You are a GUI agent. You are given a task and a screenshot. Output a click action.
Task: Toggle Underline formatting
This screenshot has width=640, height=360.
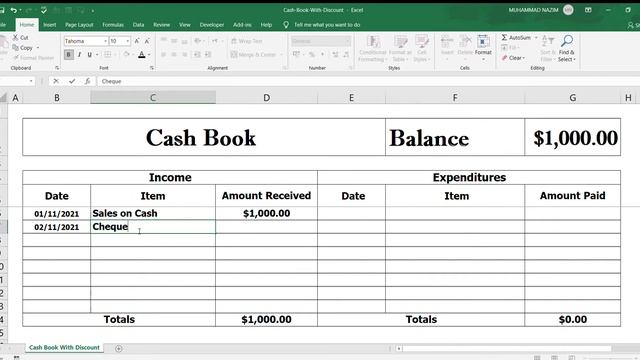point(89,54)
